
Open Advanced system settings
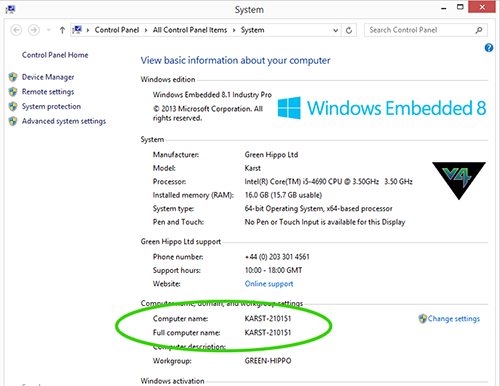[64, 121]
